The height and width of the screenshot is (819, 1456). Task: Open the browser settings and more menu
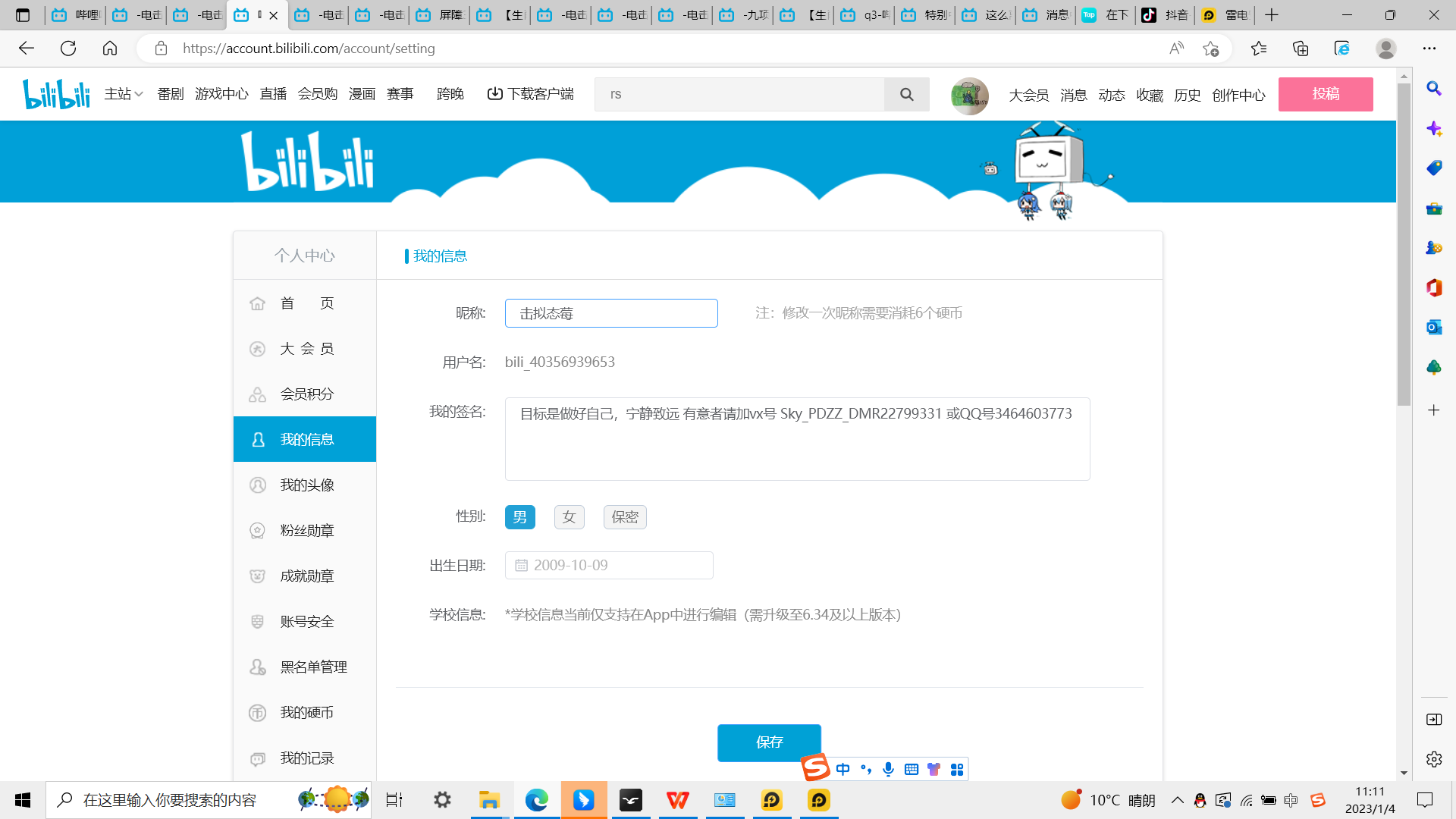1429,49
